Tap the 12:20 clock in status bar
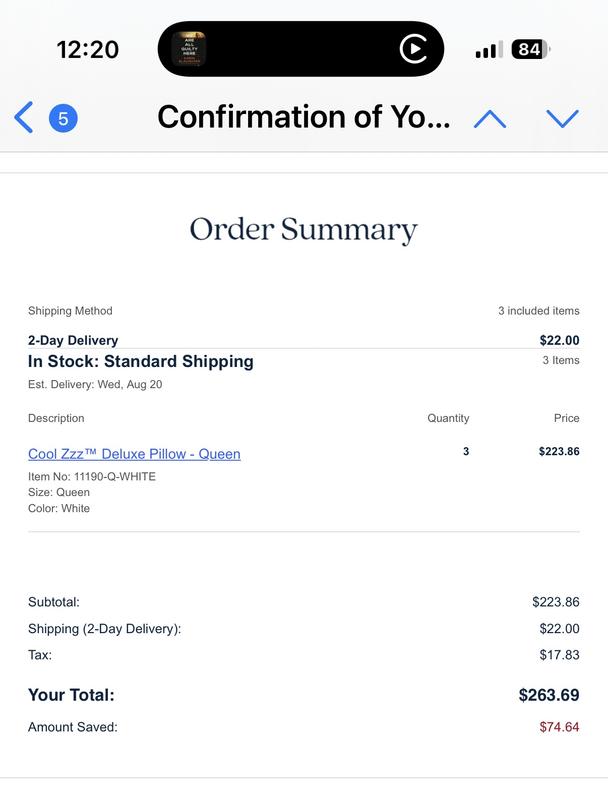Screen dimensions: 608x800 88,49
